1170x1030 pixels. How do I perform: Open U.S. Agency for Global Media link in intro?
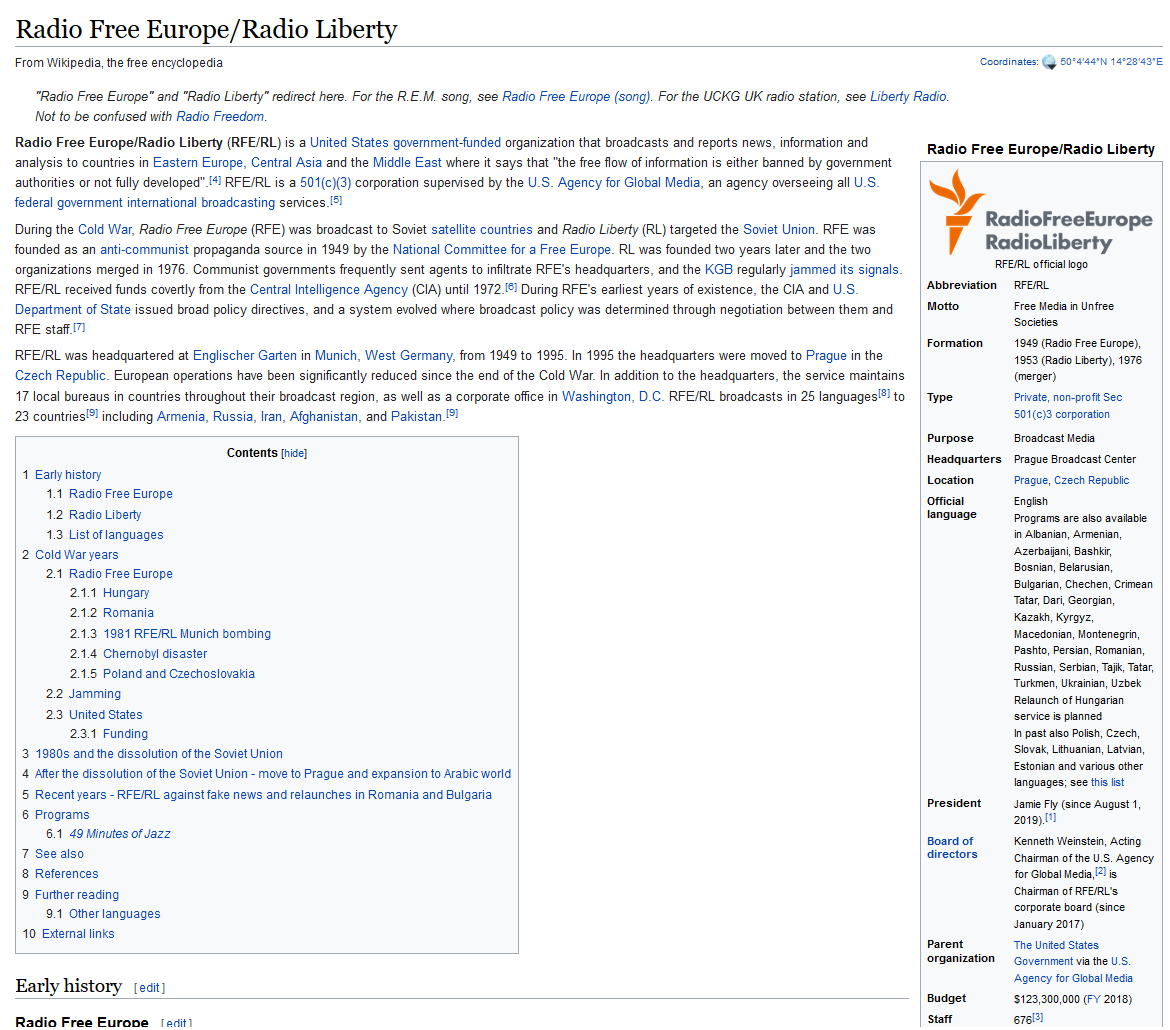click(613, 183)
